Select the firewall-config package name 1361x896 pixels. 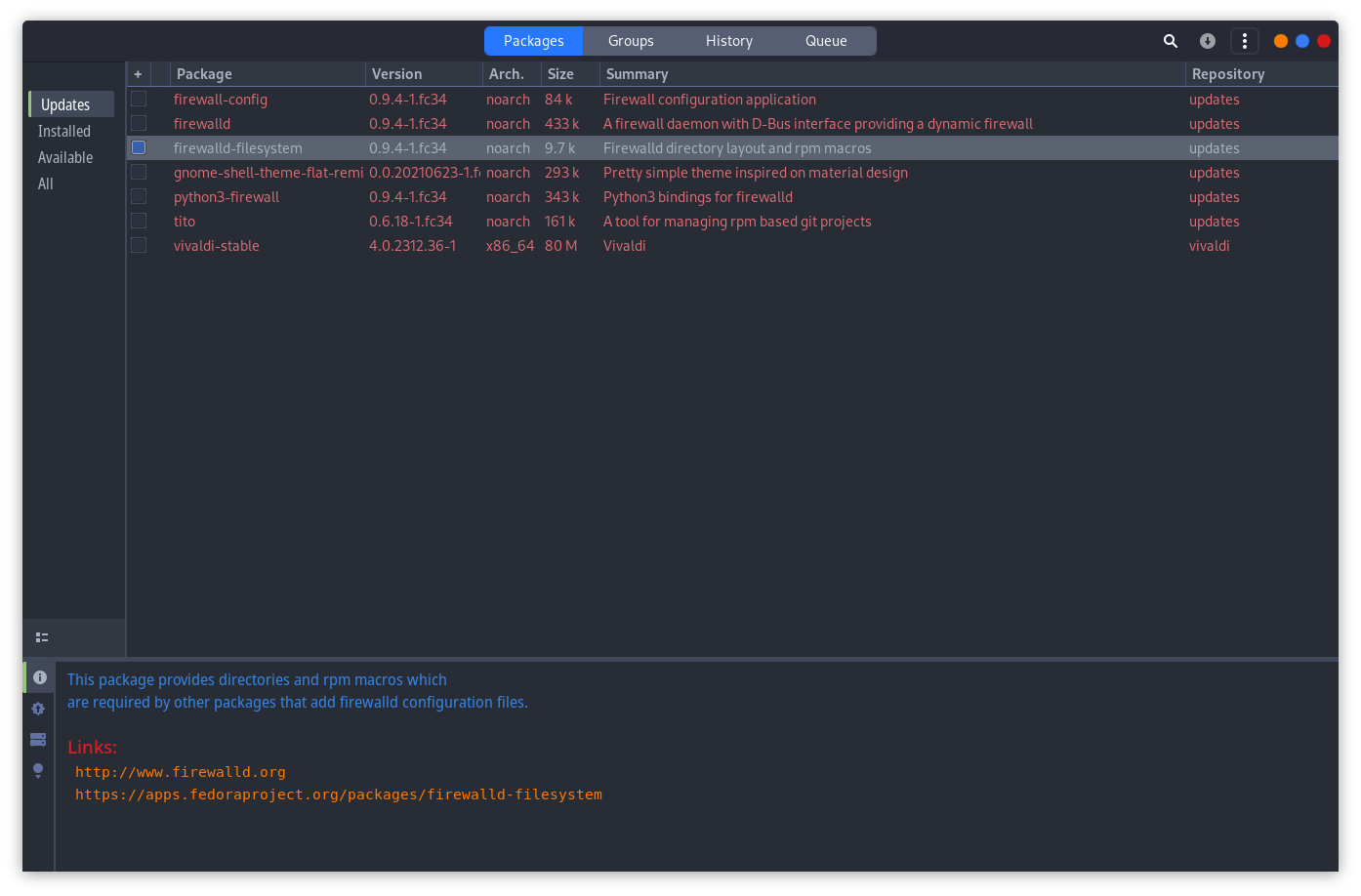(x=221, y=100)
